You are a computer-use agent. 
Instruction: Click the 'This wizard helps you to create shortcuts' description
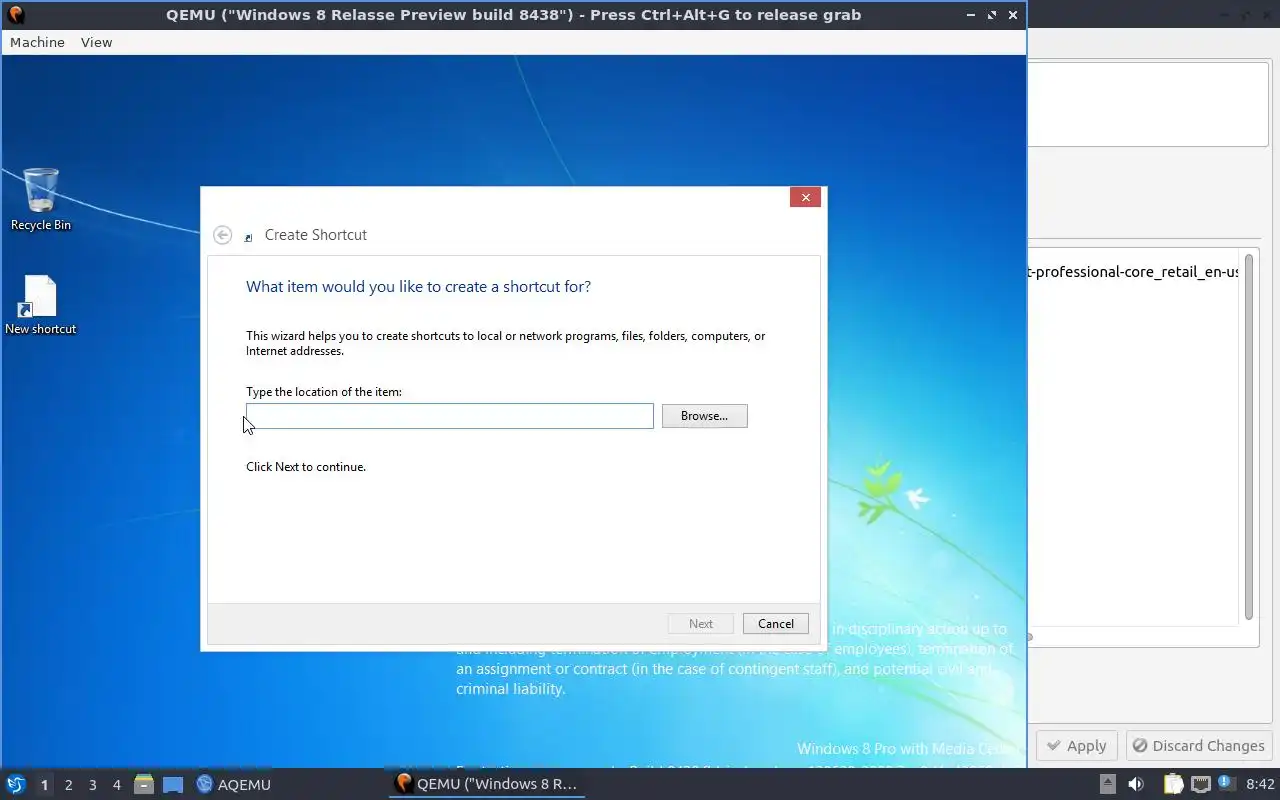coord(505,343)
